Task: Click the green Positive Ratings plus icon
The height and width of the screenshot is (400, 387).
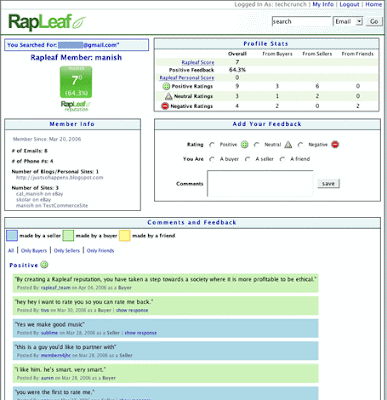Action: [166, 86]
